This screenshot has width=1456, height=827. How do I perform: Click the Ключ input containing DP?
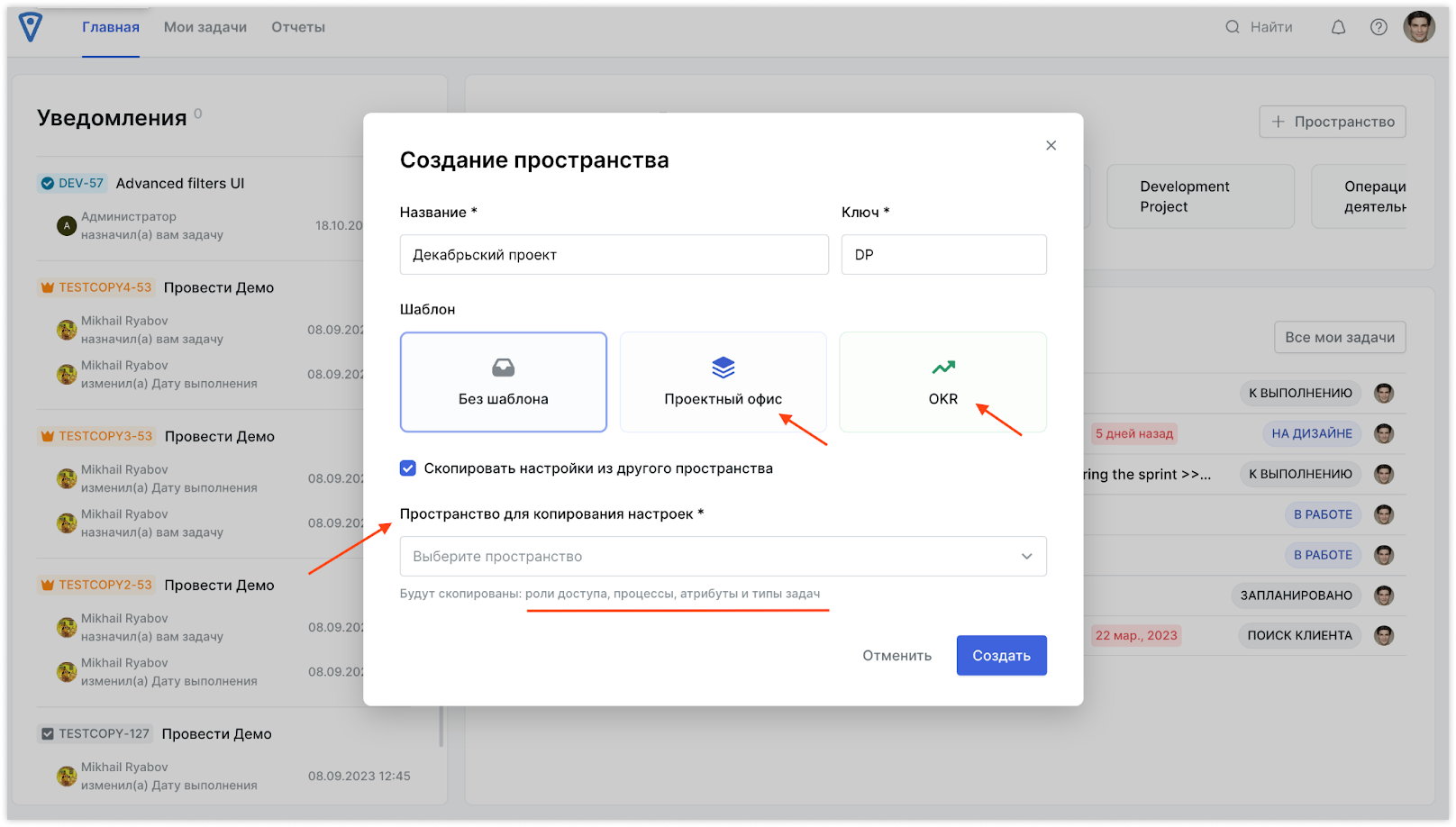tap(942, 254)
